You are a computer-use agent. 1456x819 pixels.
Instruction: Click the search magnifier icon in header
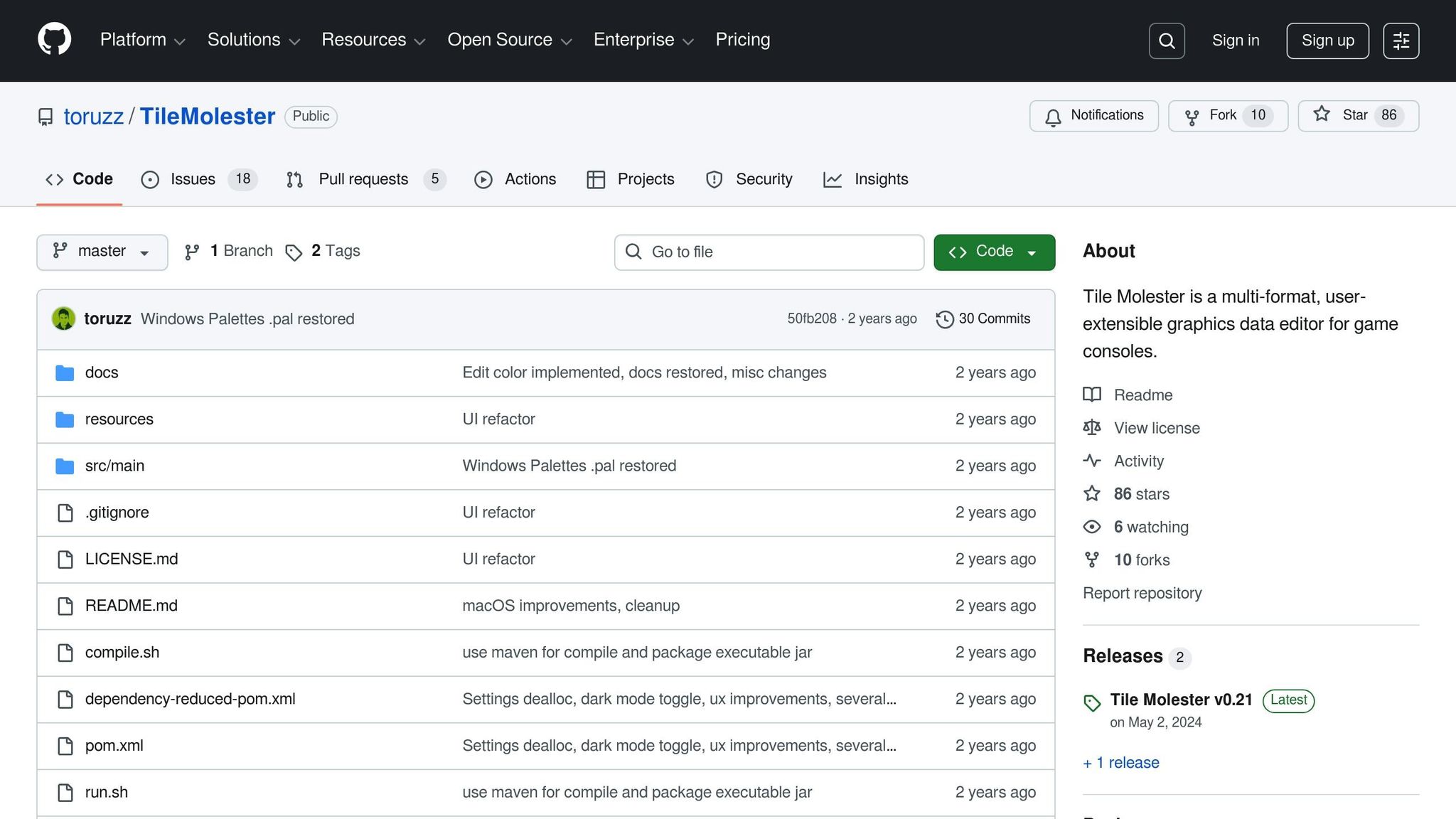[x=1166, y=41]
